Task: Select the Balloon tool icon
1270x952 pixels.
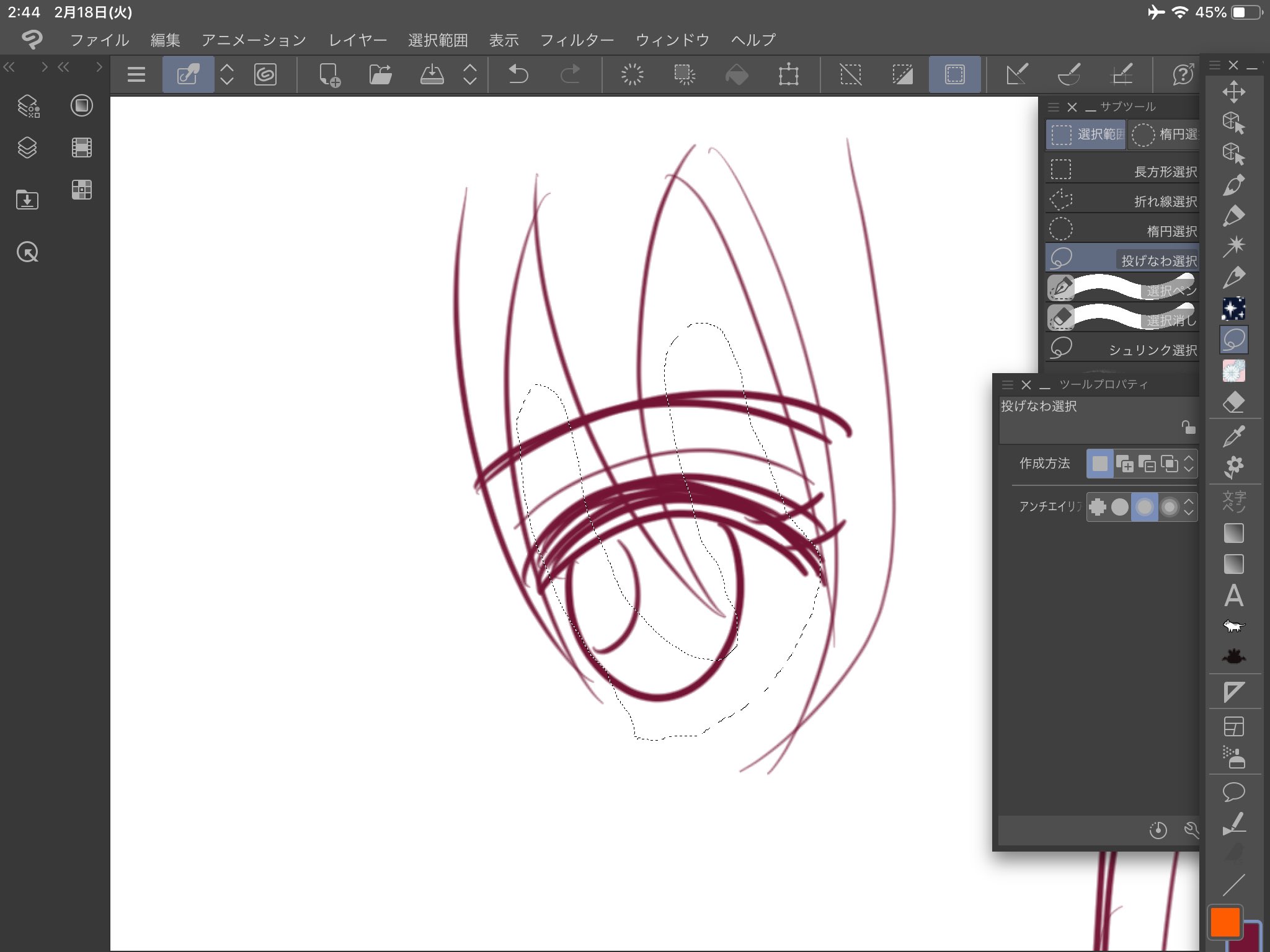Action: click(x=1233, y=792)
